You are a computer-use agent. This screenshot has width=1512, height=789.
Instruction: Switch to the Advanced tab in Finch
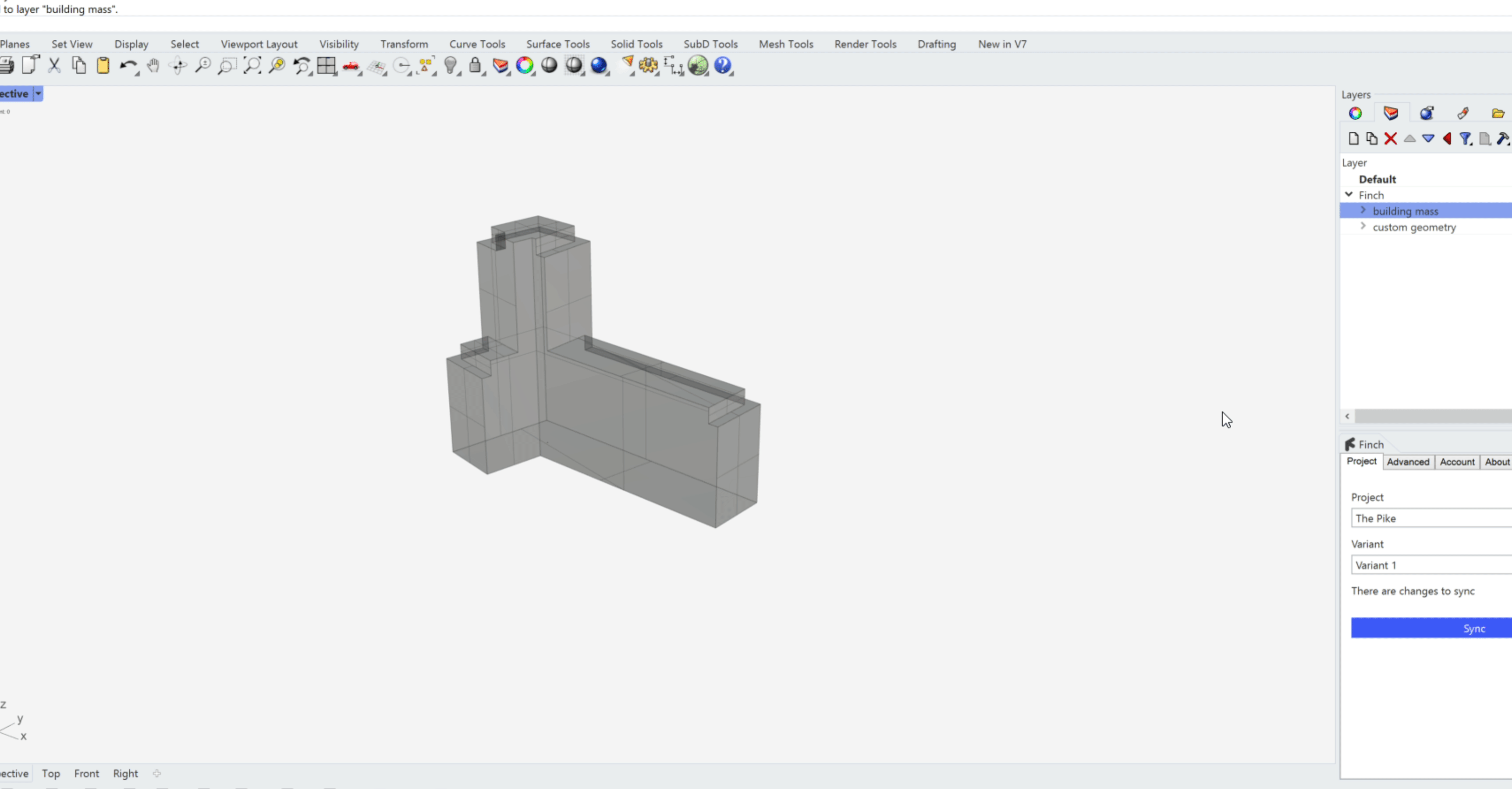click(1408, 462)
